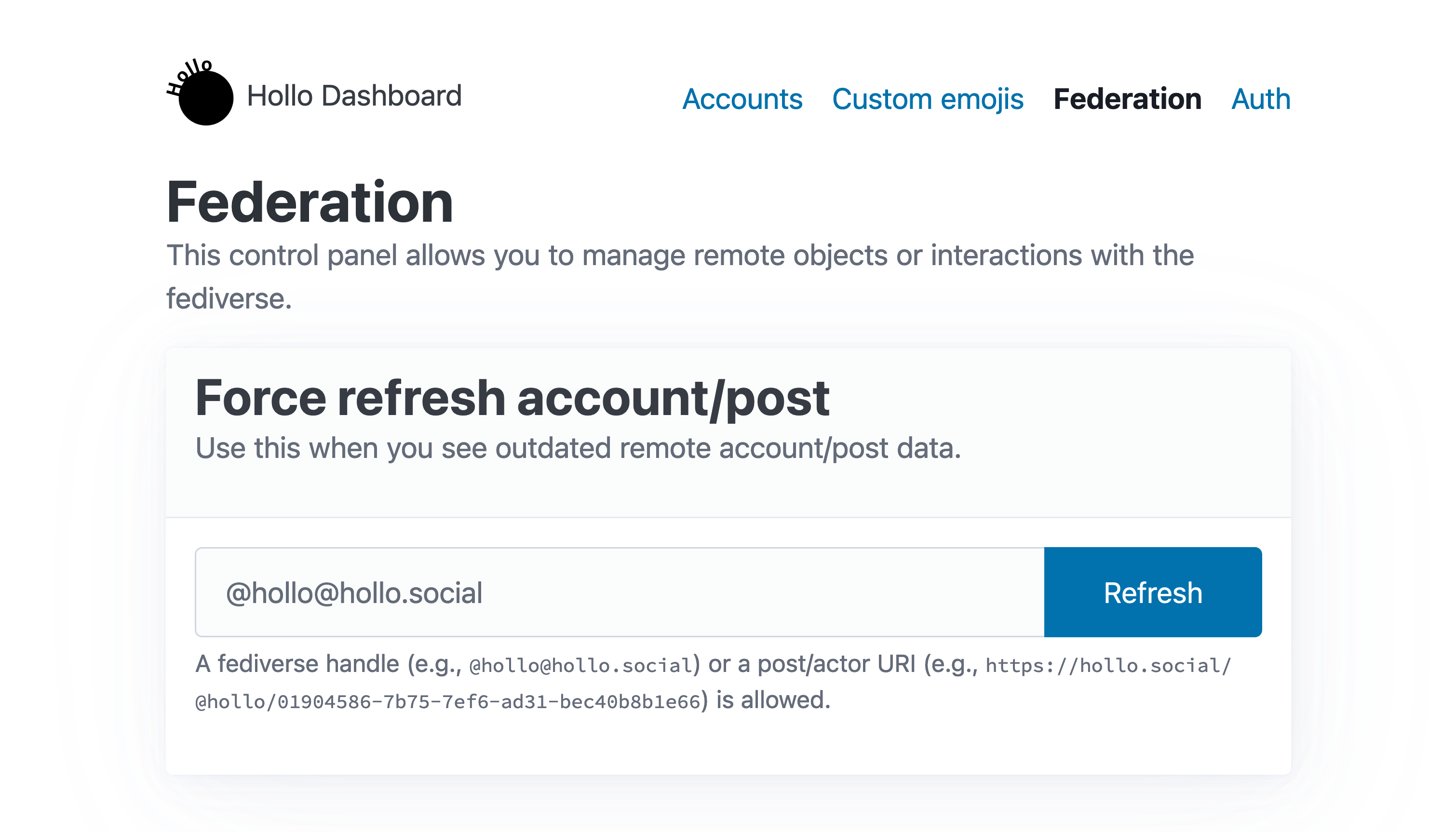Click the word "fediverse." ending the description

[x=229, y=299]
